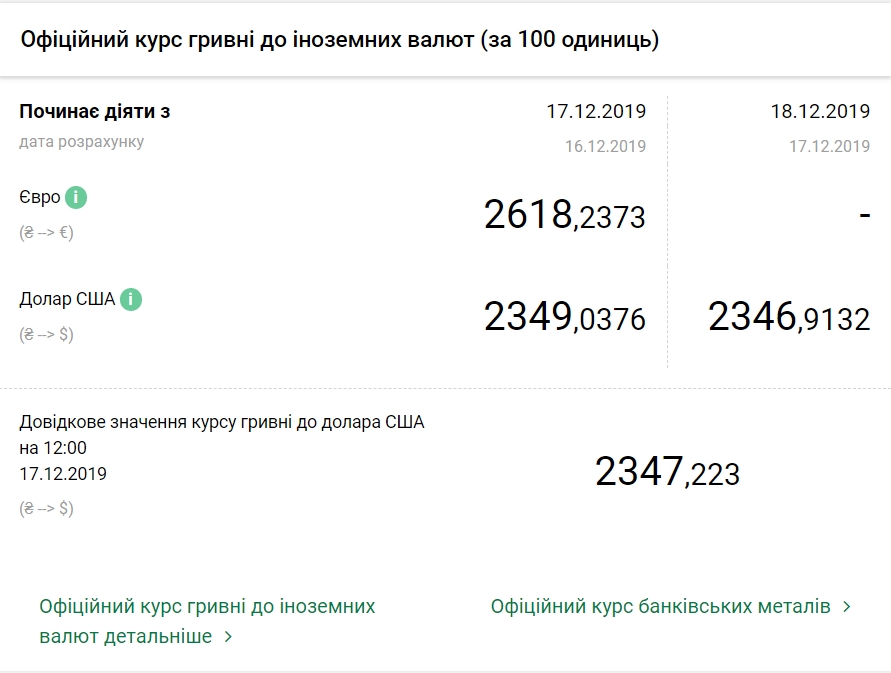Open the US Dollar info tooltip icon

(129, 297)
